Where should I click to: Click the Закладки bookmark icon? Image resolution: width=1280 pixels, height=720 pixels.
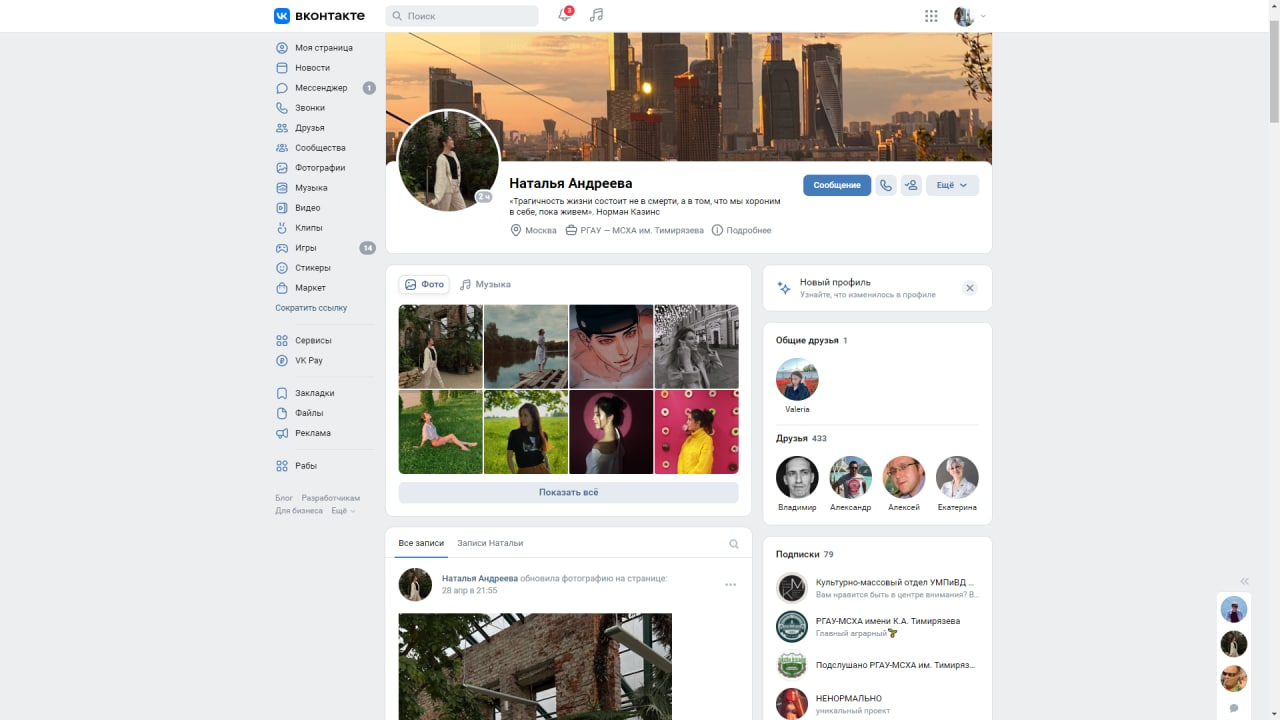(282, 393)
